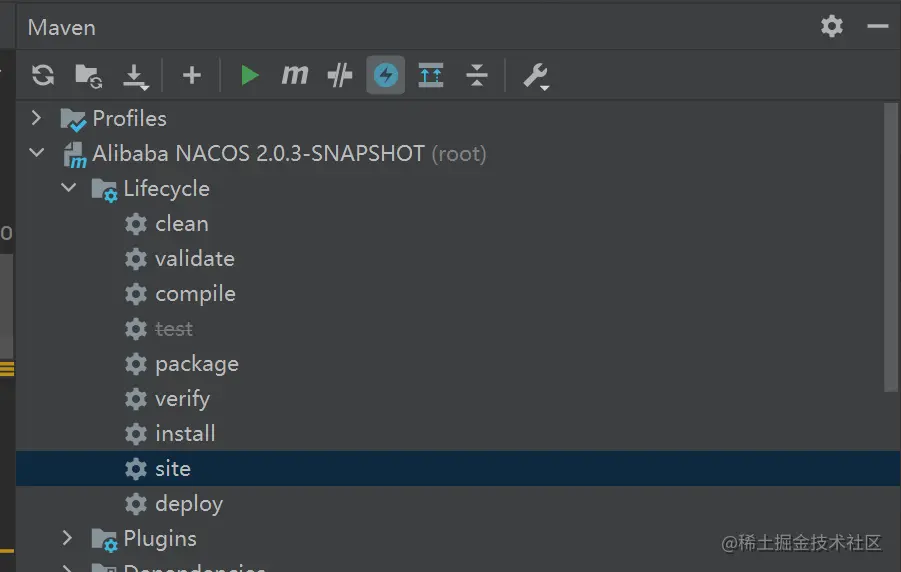901x572 pixels.
Task: Click the gear icon beside deploy
Action: (x=136, y=504)
